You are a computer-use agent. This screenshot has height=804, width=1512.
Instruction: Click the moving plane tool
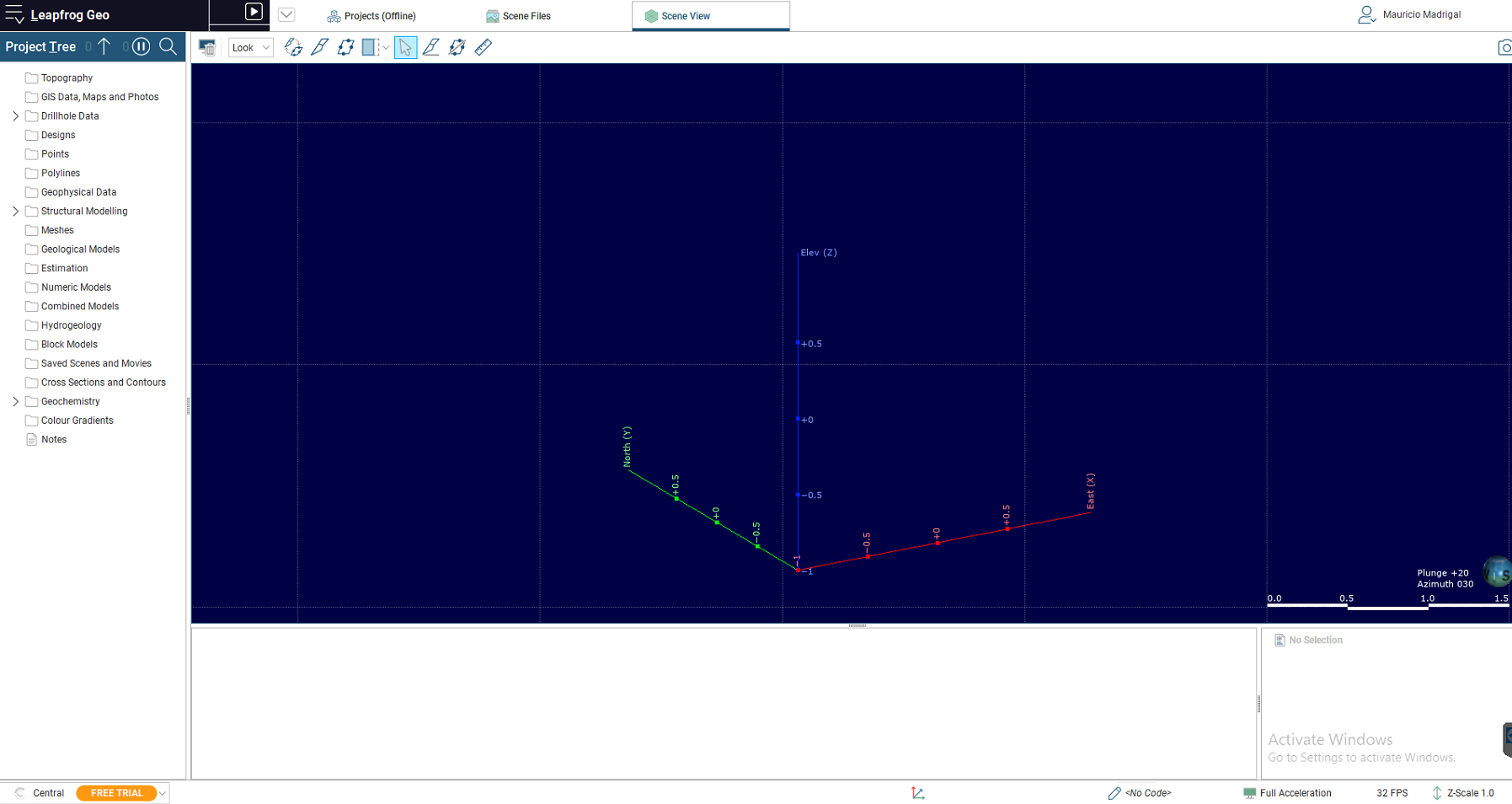pyautogui.click(x=457, y=47)
